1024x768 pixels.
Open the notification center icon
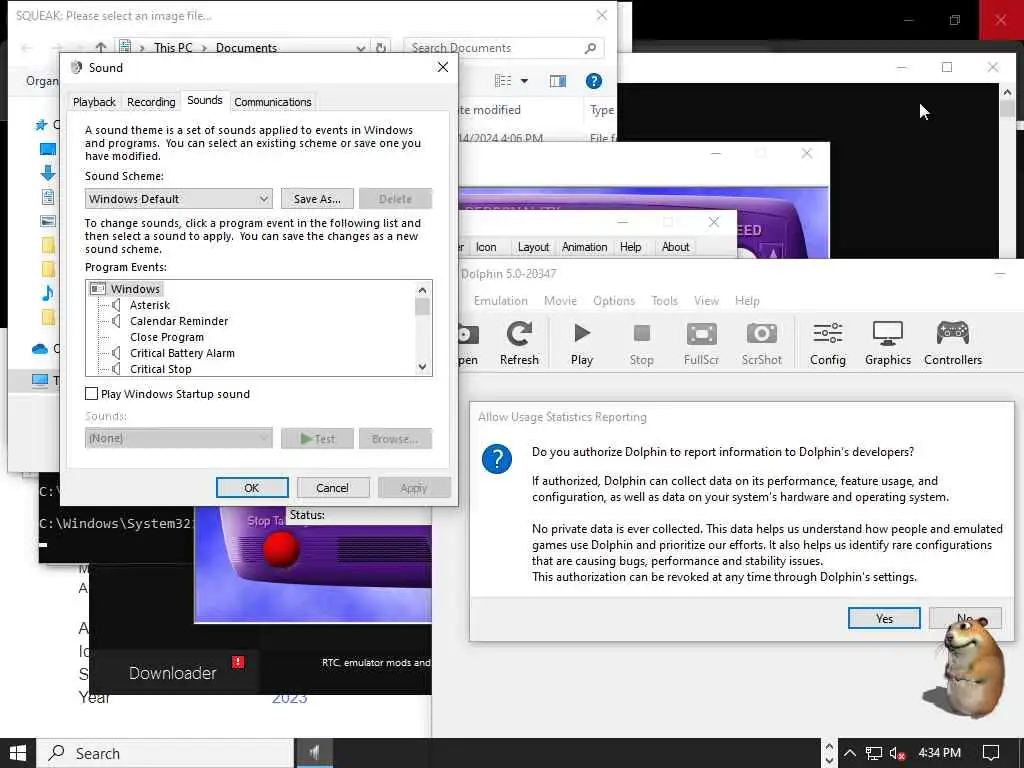pyautogui.click(x=991, y=753)
